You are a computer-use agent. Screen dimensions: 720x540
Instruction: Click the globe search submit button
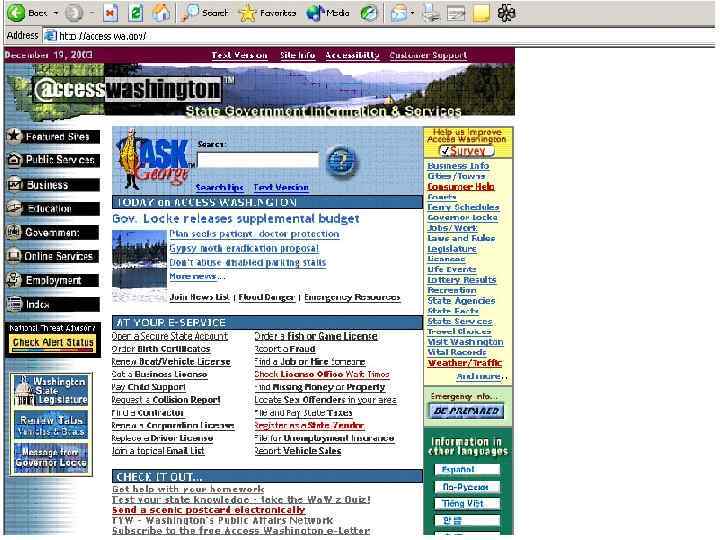pyautogui.click(x=341, y=161)
